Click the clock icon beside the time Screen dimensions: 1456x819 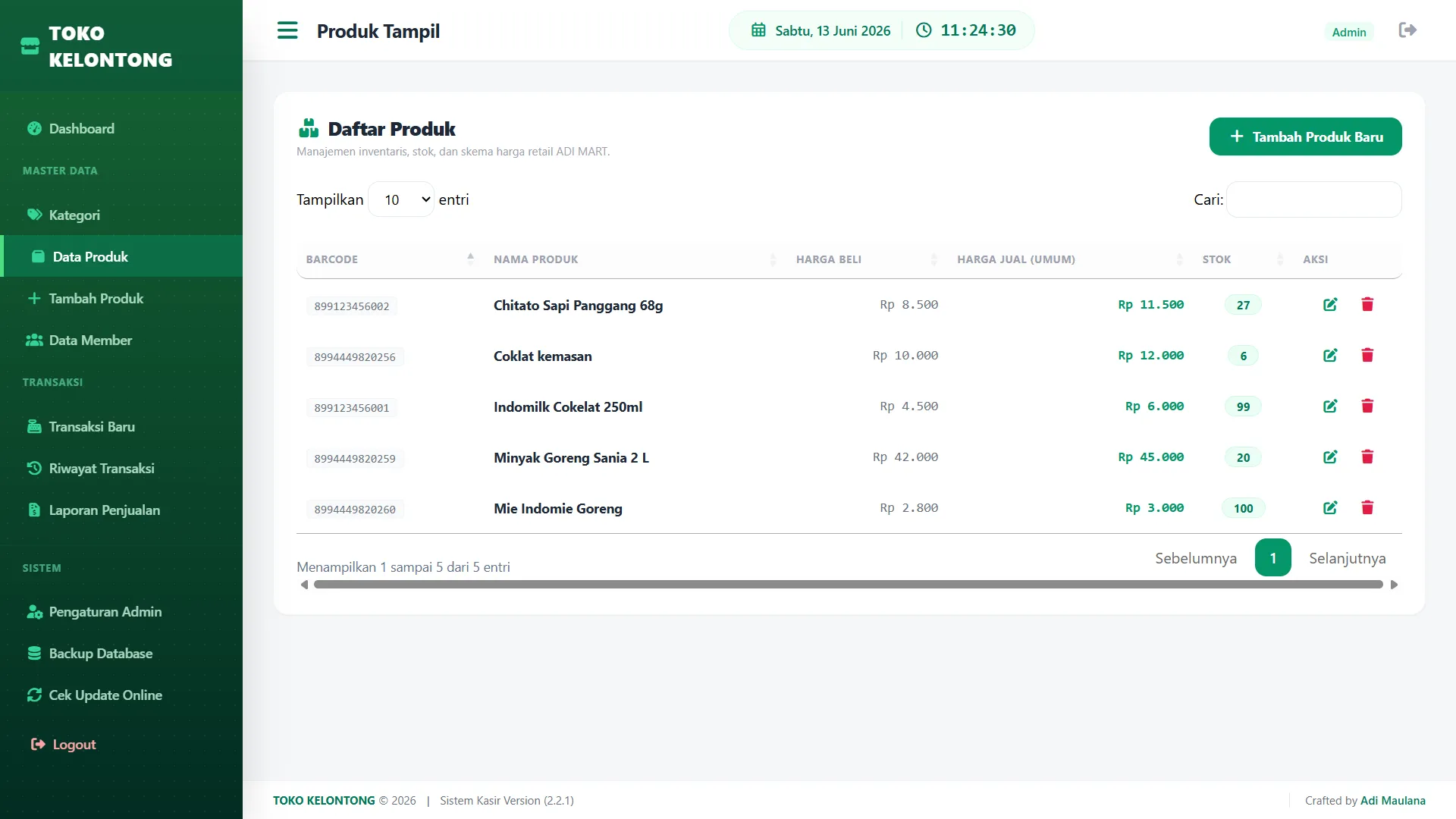924,30
